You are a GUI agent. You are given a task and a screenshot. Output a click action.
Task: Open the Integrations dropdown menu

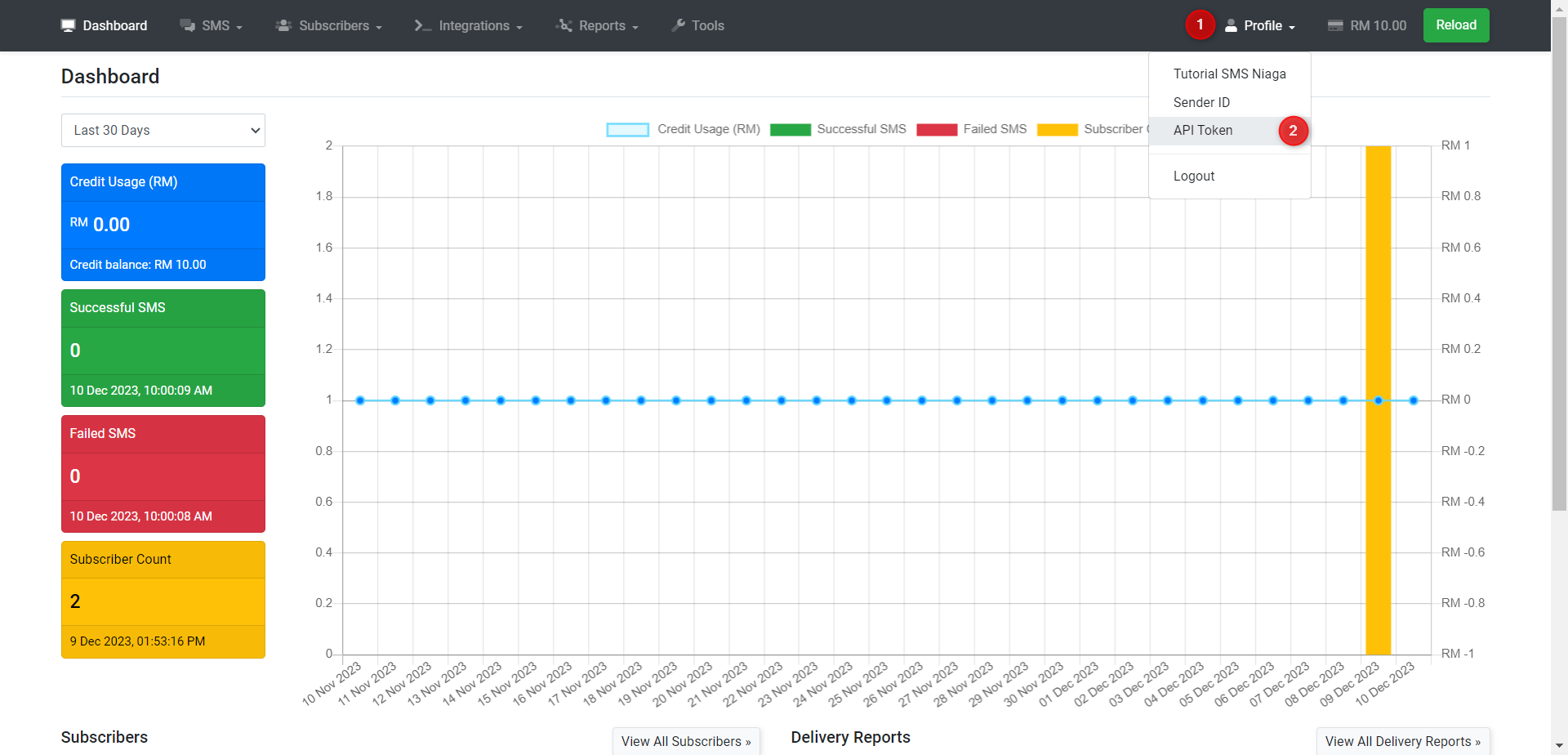468,25
